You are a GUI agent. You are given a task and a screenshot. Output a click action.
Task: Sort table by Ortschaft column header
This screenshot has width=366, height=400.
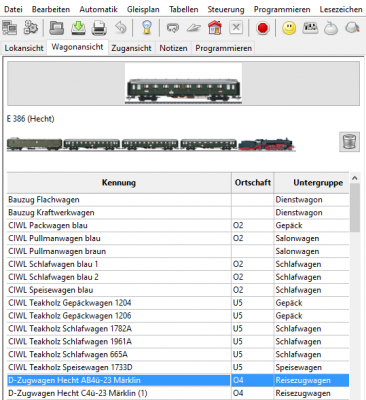(253, 183)
